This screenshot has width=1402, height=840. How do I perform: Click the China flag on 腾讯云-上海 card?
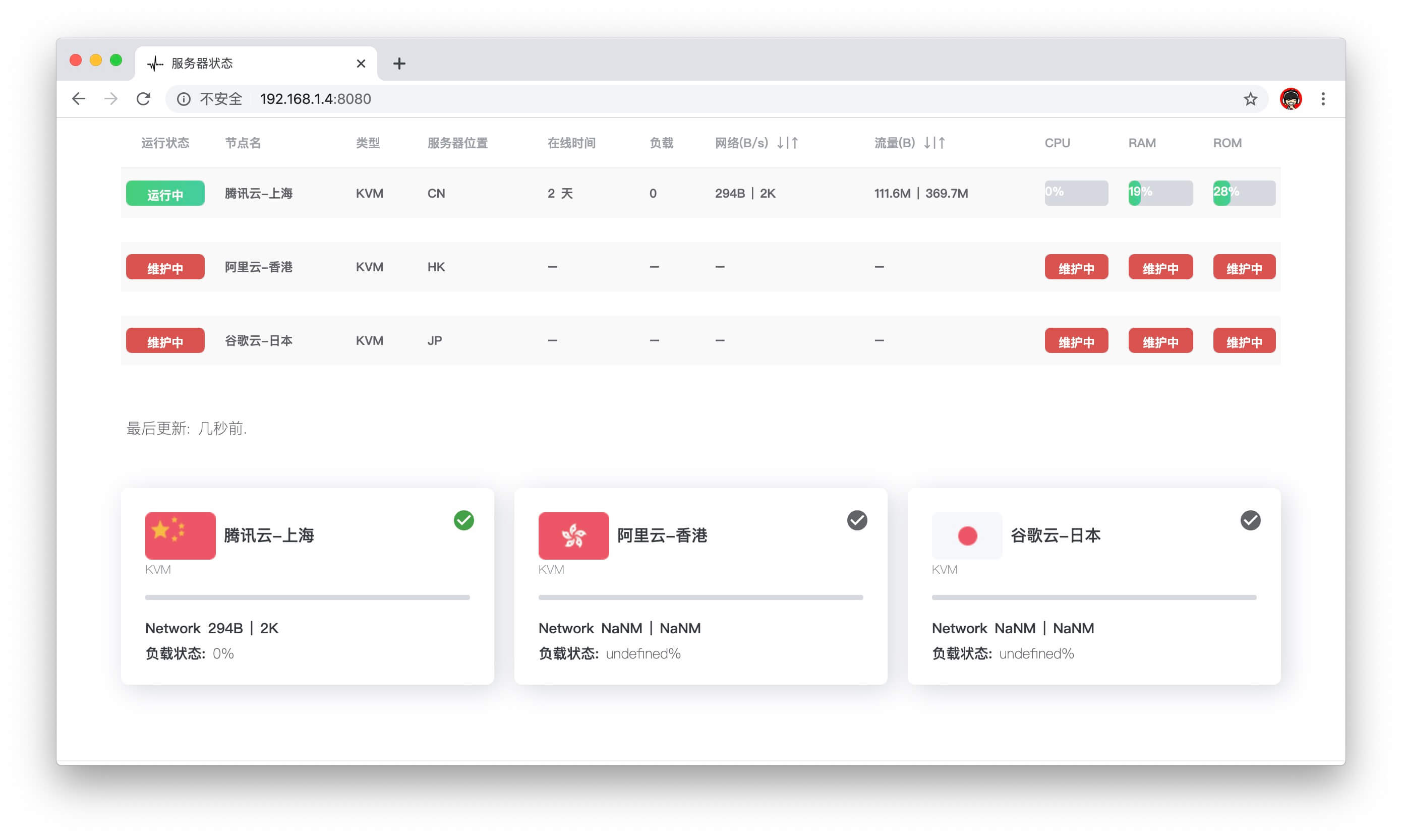(180, 535)
